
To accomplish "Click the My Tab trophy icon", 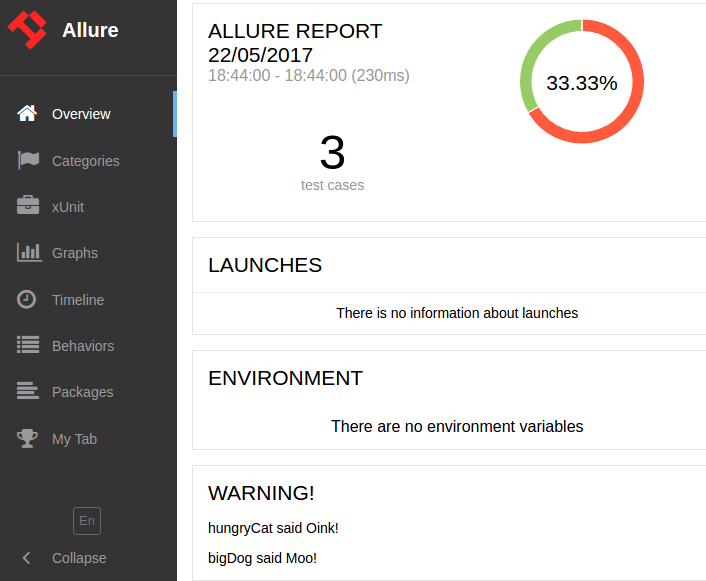I will 27,438.
